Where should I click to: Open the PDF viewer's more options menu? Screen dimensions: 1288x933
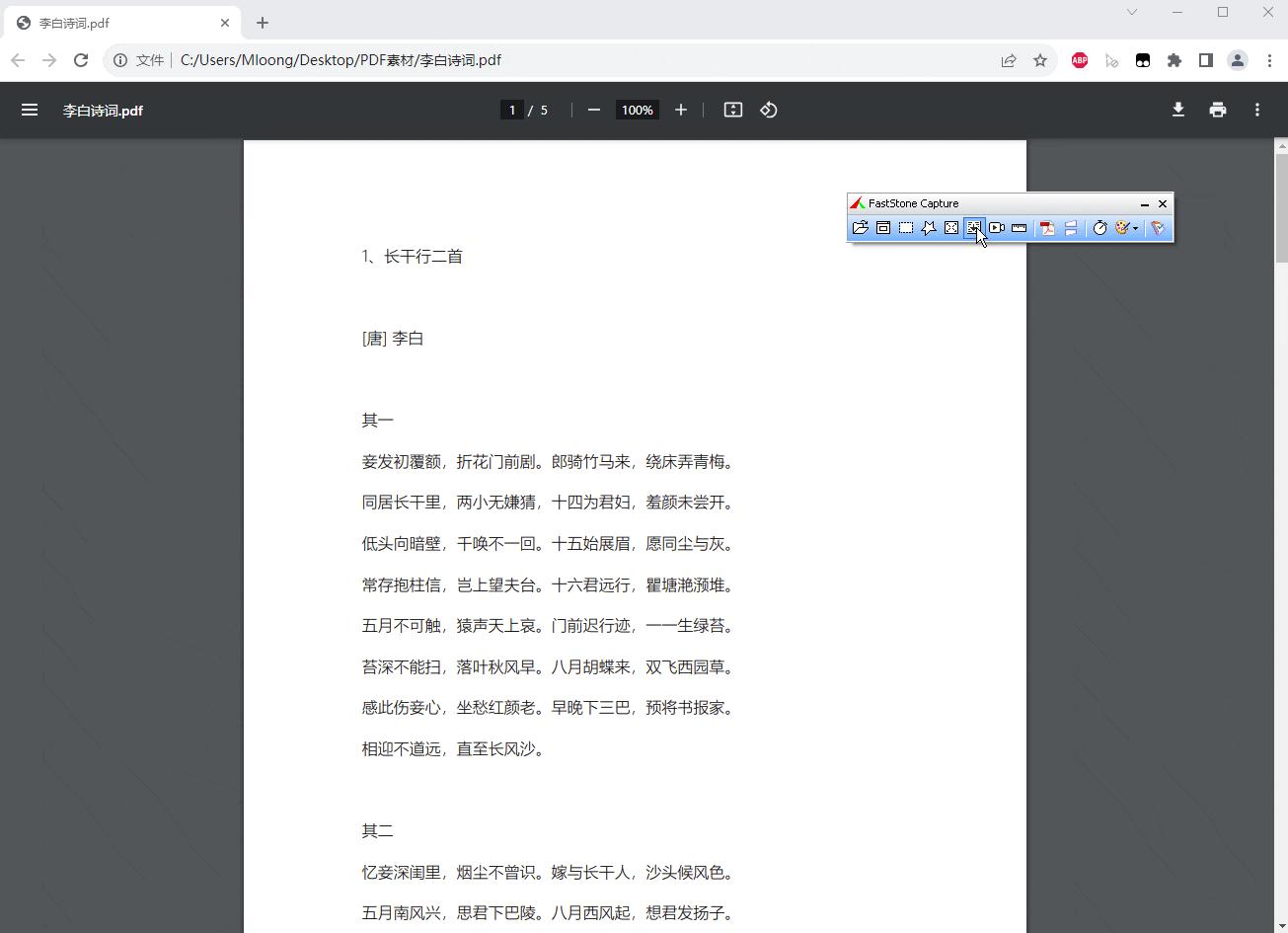point(1257,110)
